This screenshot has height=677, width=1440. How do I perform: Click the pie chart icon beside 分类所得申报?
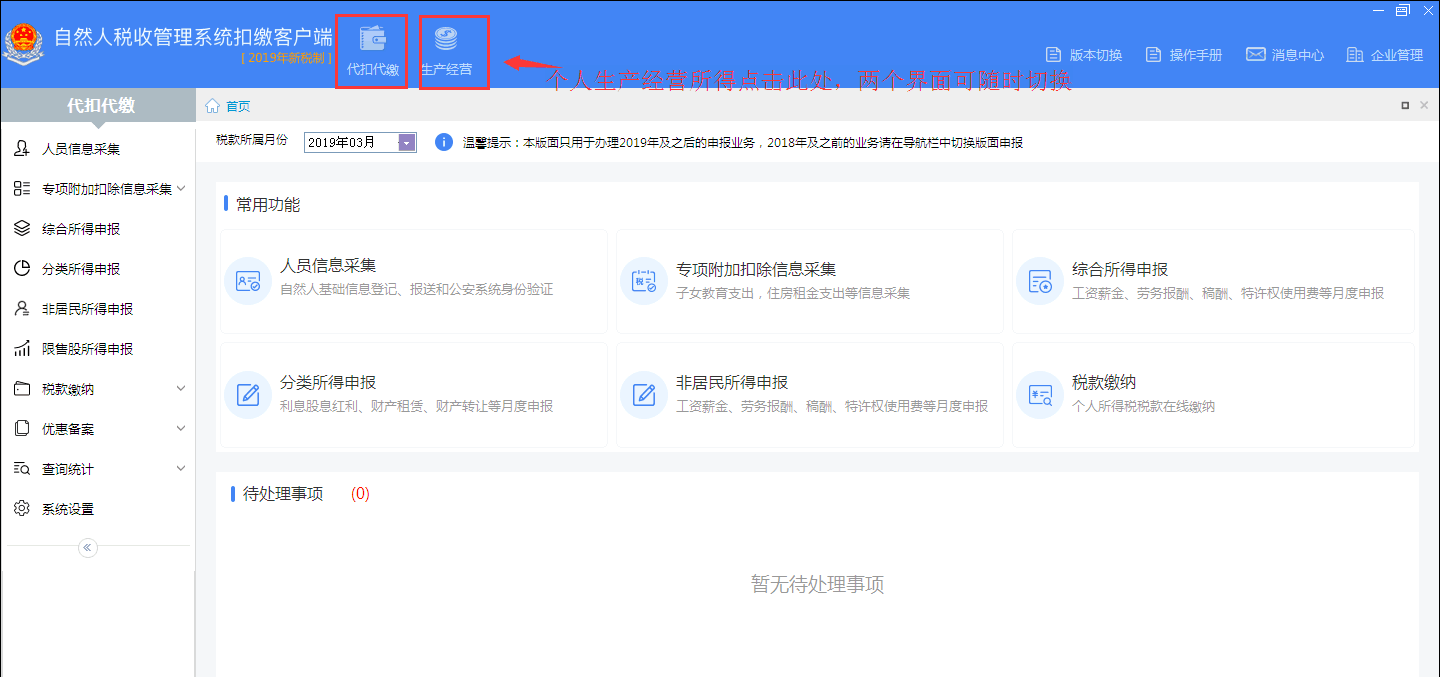pos(22,269)
